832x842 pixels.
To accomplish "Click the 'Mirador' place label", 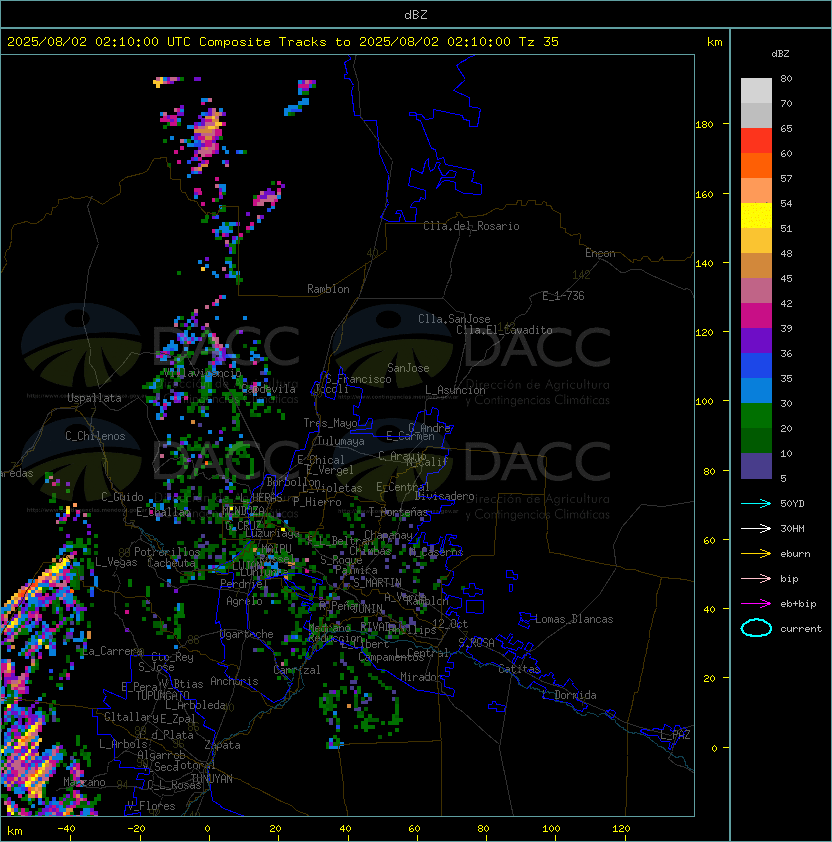I will 421,677.
